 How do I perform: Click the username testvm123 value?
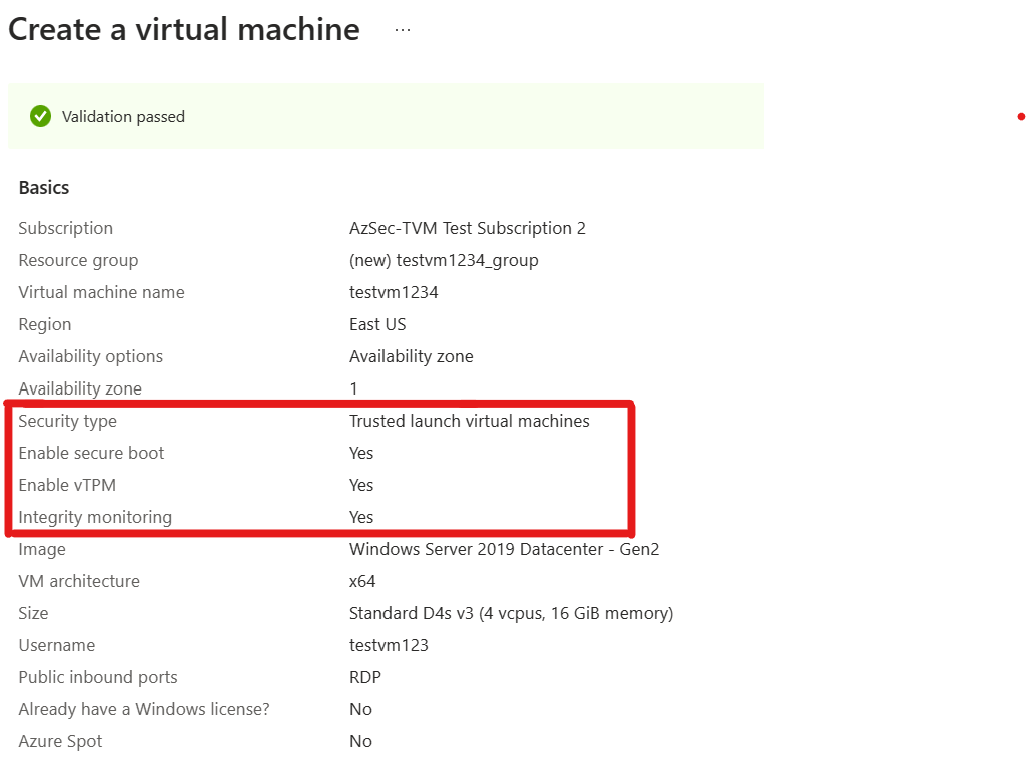click(x=389, y=645)
